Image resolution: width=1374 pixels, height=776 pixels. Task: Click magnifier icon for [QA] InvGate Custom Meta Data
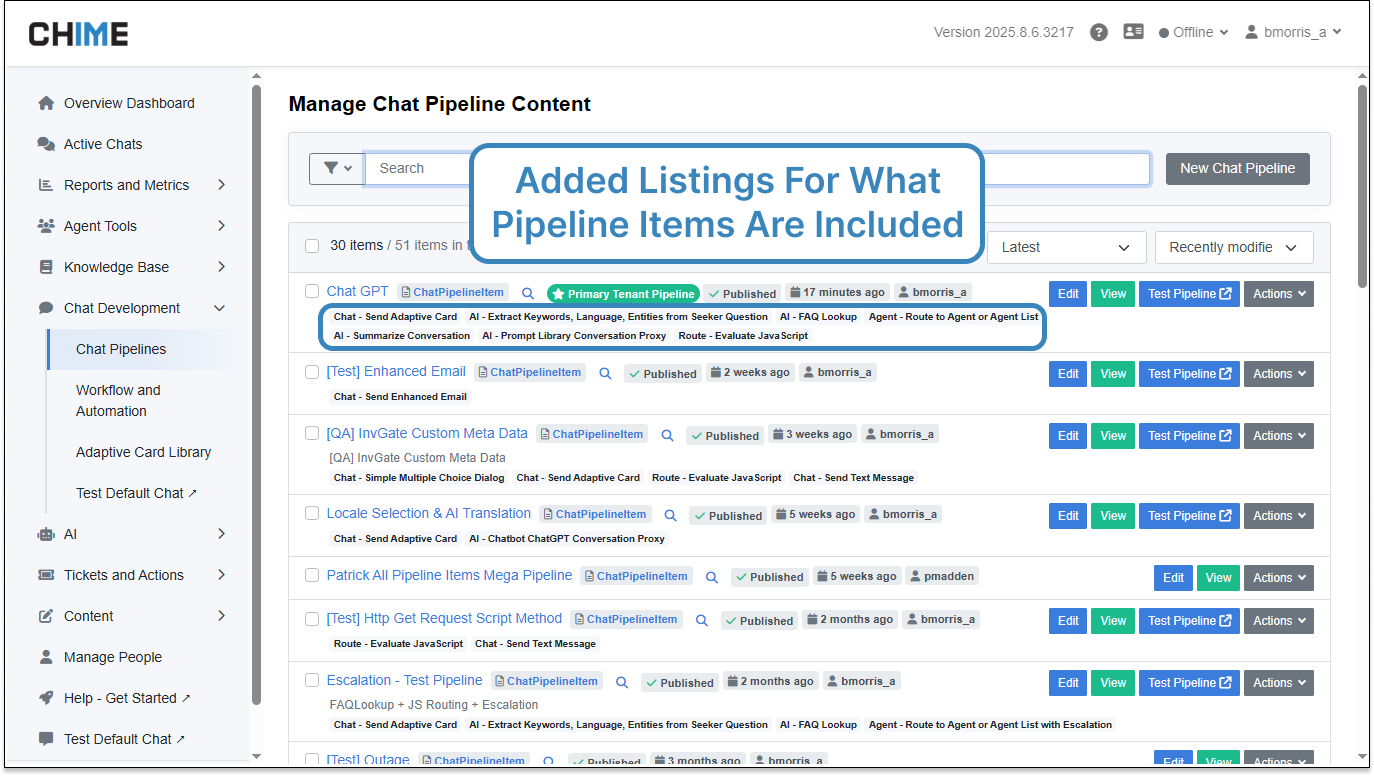click(x=667, y=435)
